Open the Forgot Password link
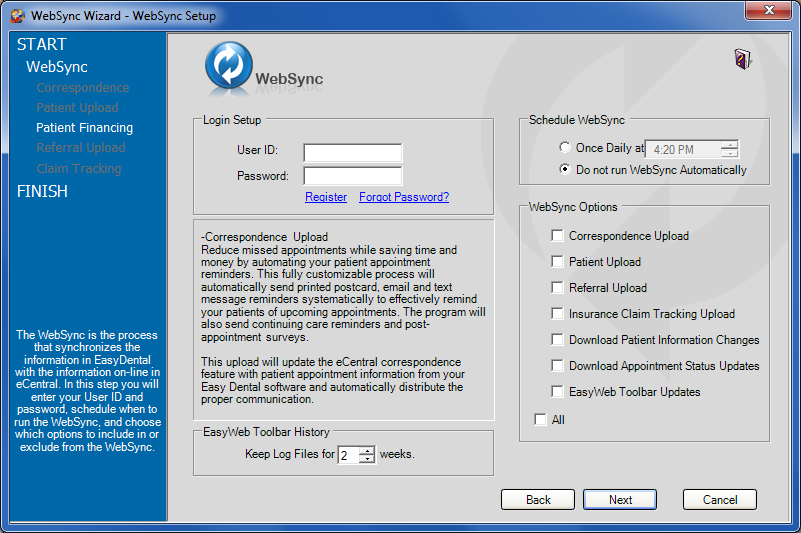Image resolution: width=801 pixels, height=533 pixels. (404, 197)
